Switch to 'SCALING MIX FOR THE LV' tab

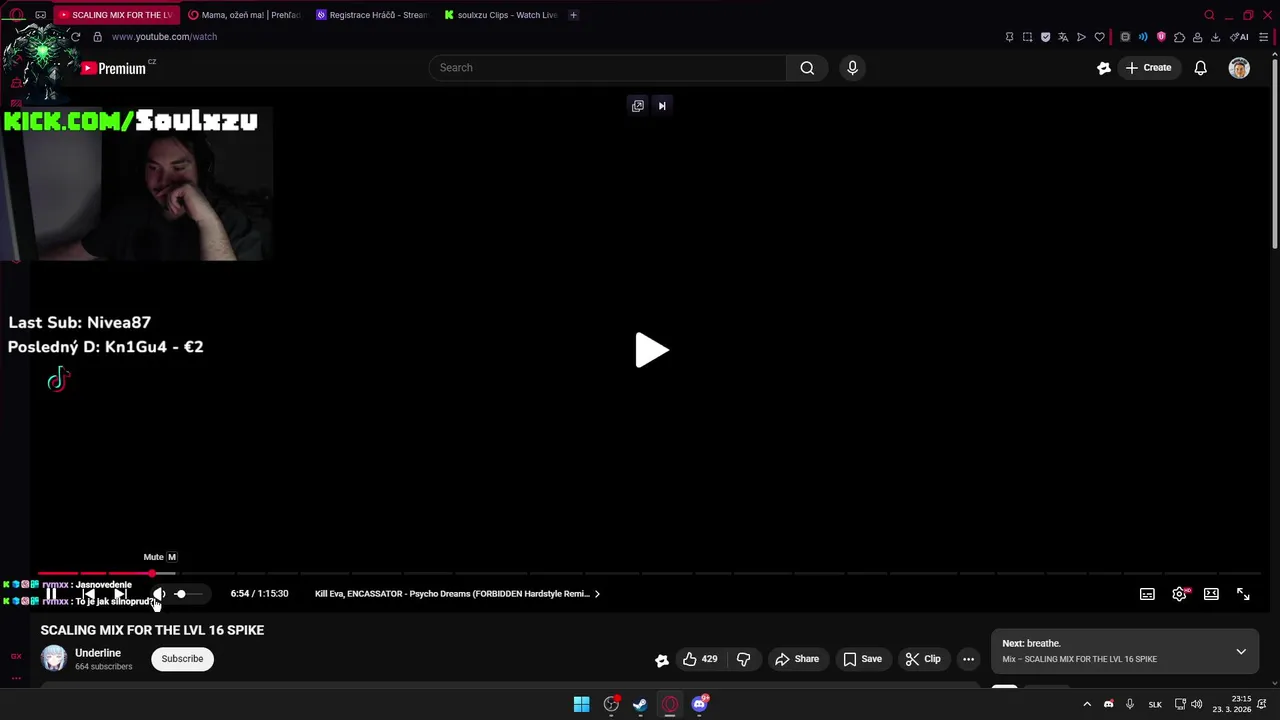coord(116,15)
